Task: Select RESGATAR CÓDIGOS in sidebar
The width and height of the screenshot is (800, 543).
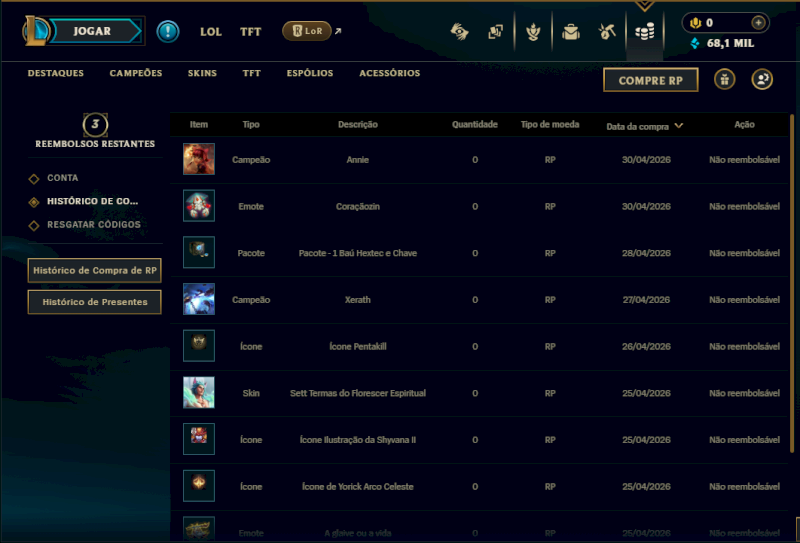Action: (x=94, y=225)
